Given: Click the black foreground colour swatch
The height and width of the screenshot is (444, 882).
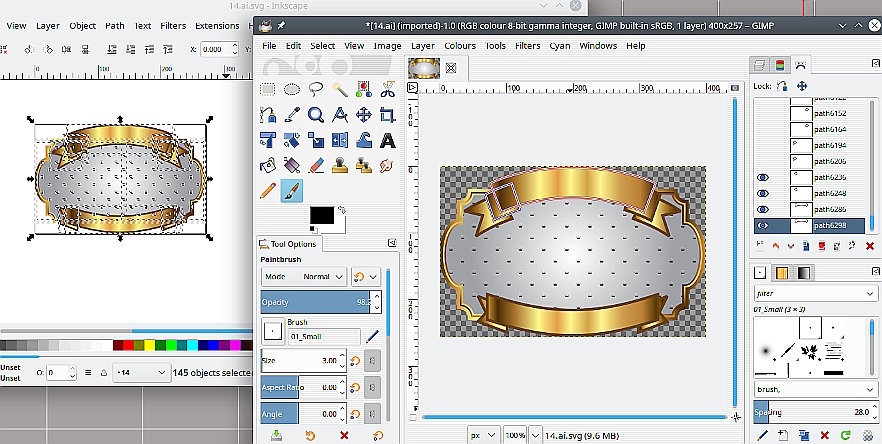Looking at the screenshot, I should (320, 216).
